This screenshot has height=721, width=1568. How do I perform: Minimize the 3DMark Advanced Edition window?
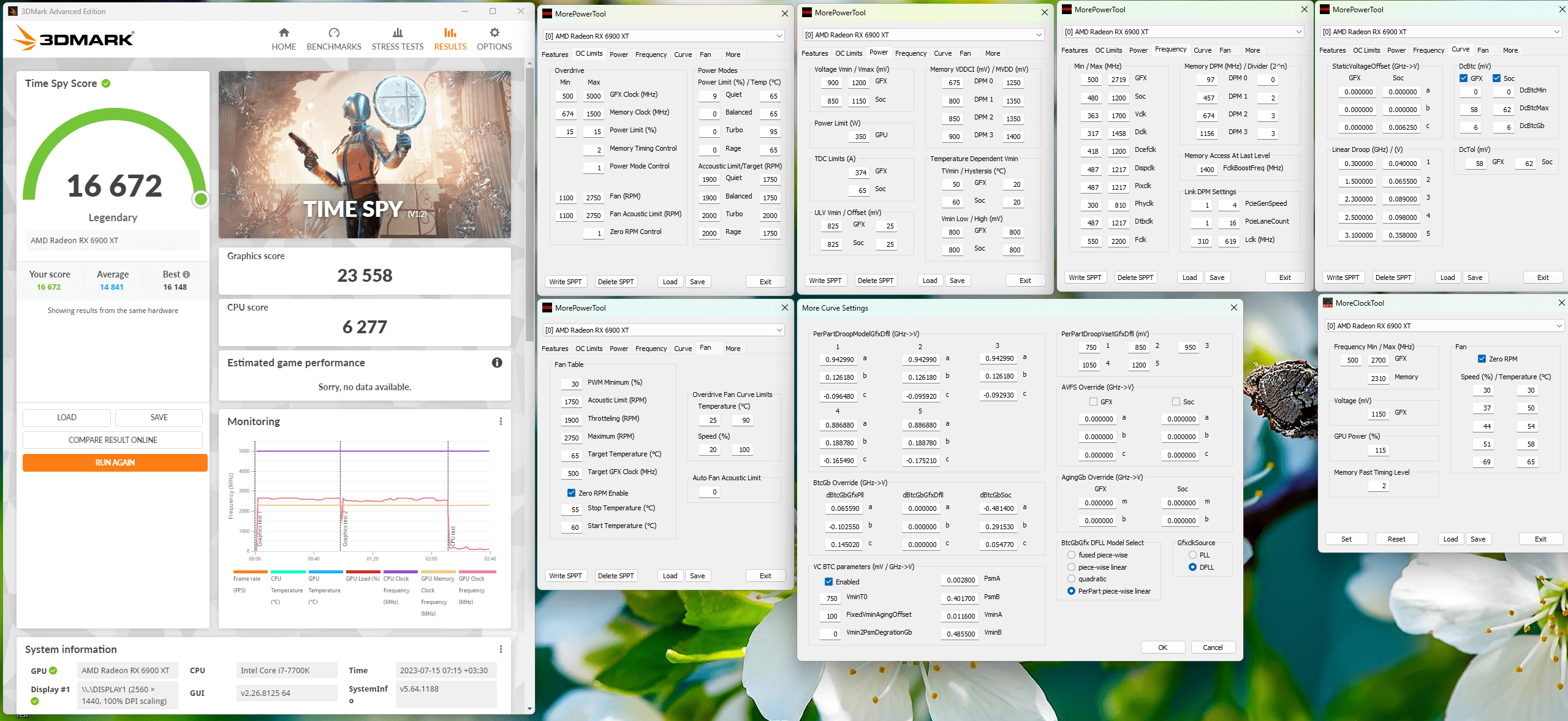(x=465, y=11)
